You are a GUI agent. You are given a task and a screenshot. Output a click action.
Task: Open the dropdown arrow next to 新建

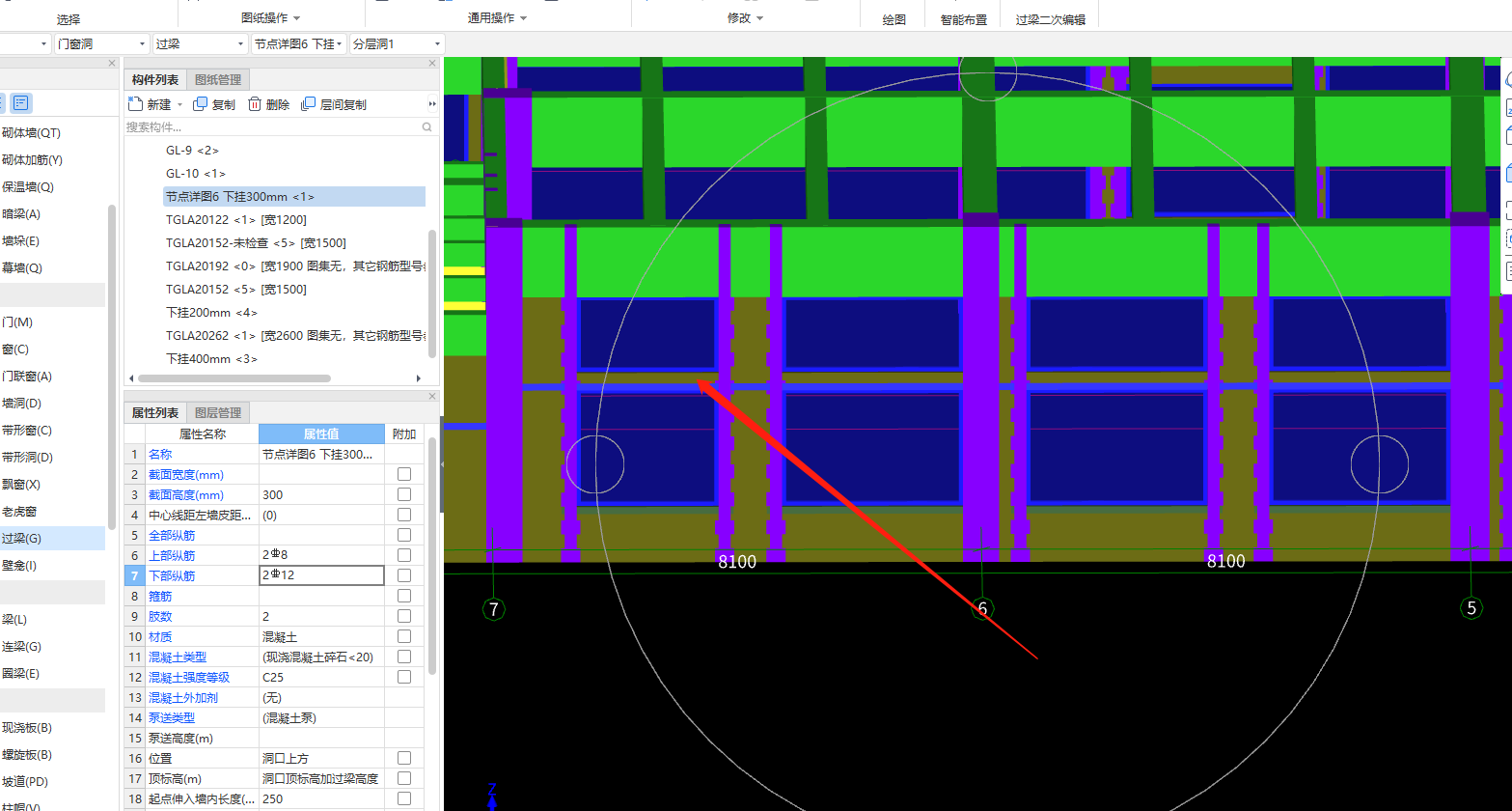[x=179, y=104]
